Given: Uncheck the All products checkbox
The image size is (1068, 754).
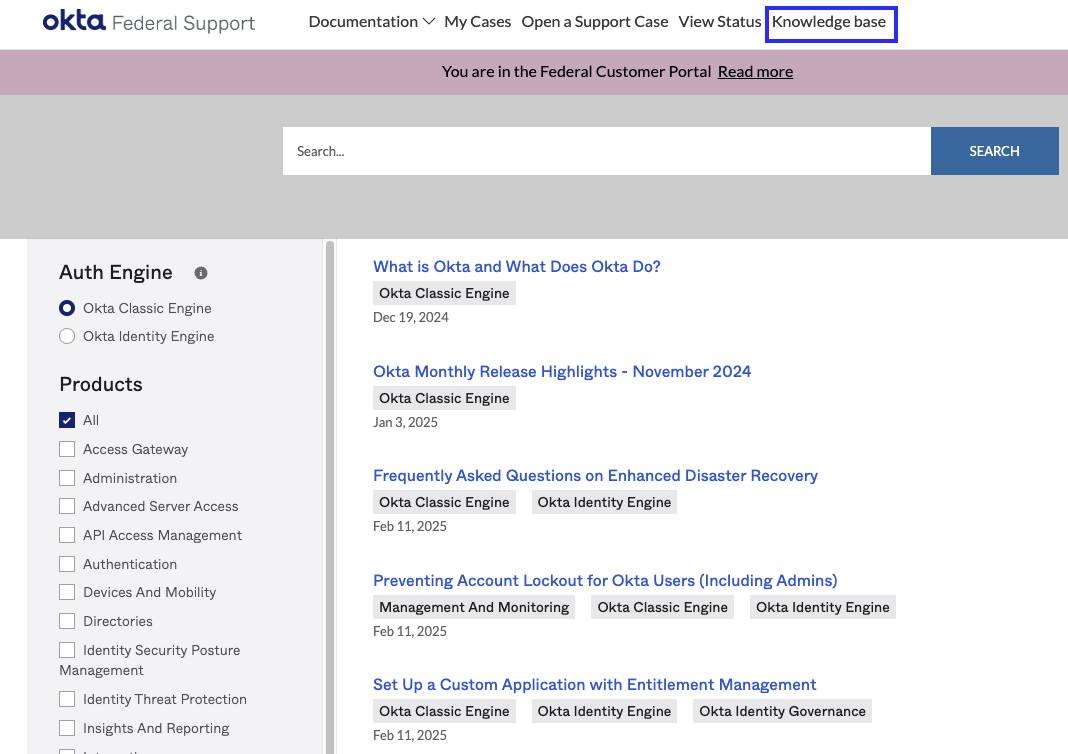Looking at the screenshot, I should (67, 420).
